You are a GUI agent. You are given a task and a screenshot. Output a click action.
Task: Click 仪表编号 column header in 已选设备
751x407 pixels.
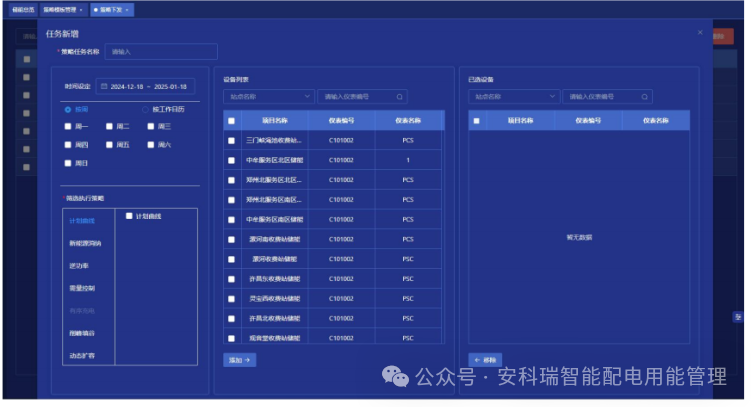(x=588, y=121)
